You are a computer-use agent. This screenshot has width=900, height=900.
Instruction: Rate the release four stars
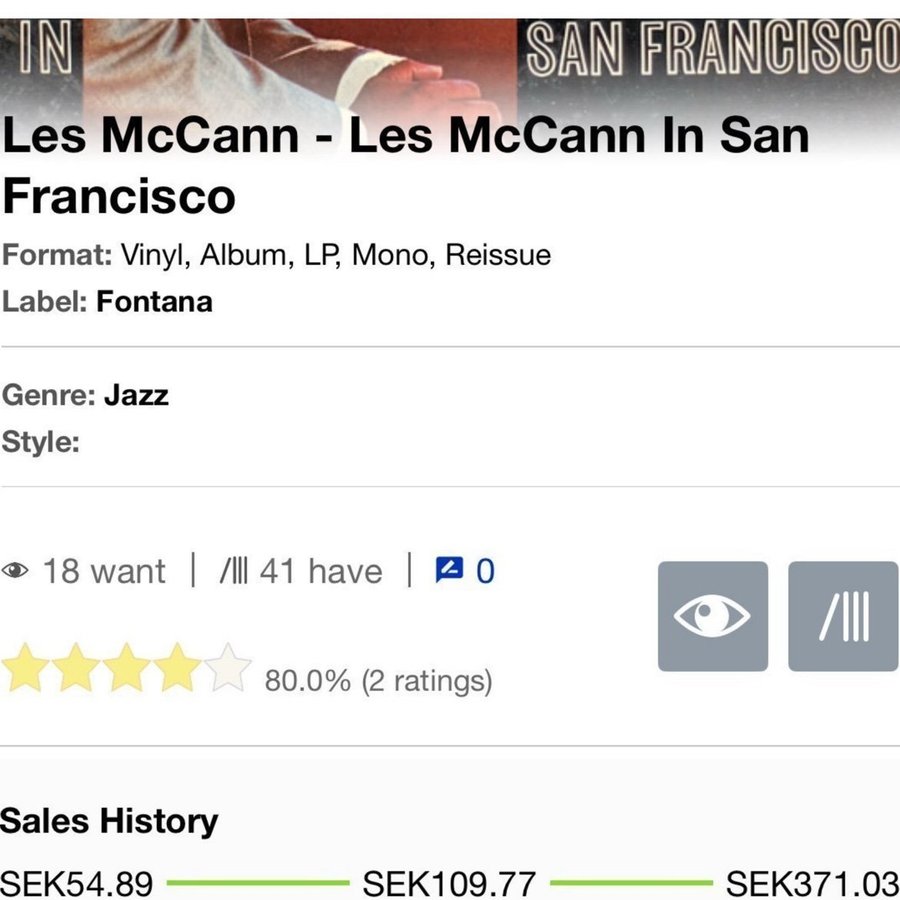[x=178, y=669]
